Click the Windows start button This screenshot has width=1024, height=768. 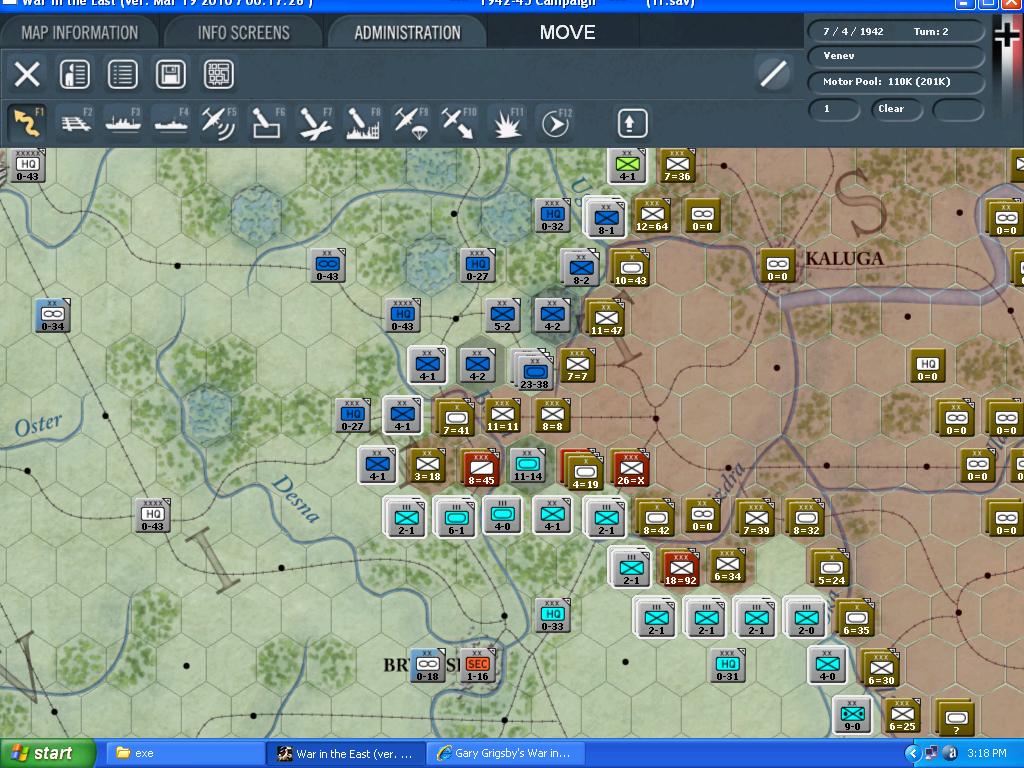47,754
